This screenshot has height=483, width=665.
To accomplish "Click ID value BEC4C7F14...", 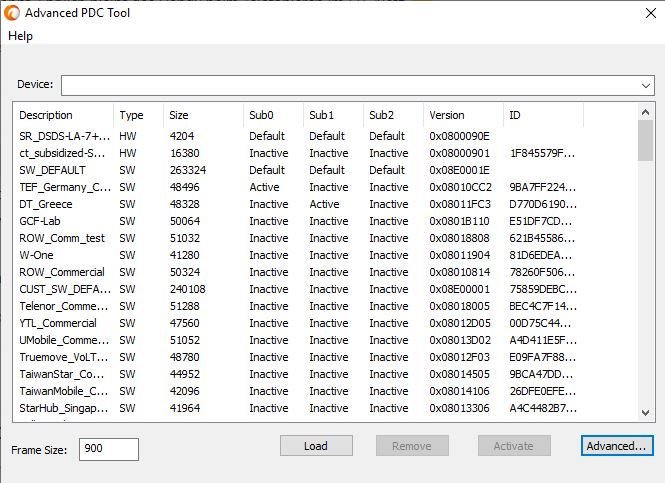I will click(x=543, y=306).
